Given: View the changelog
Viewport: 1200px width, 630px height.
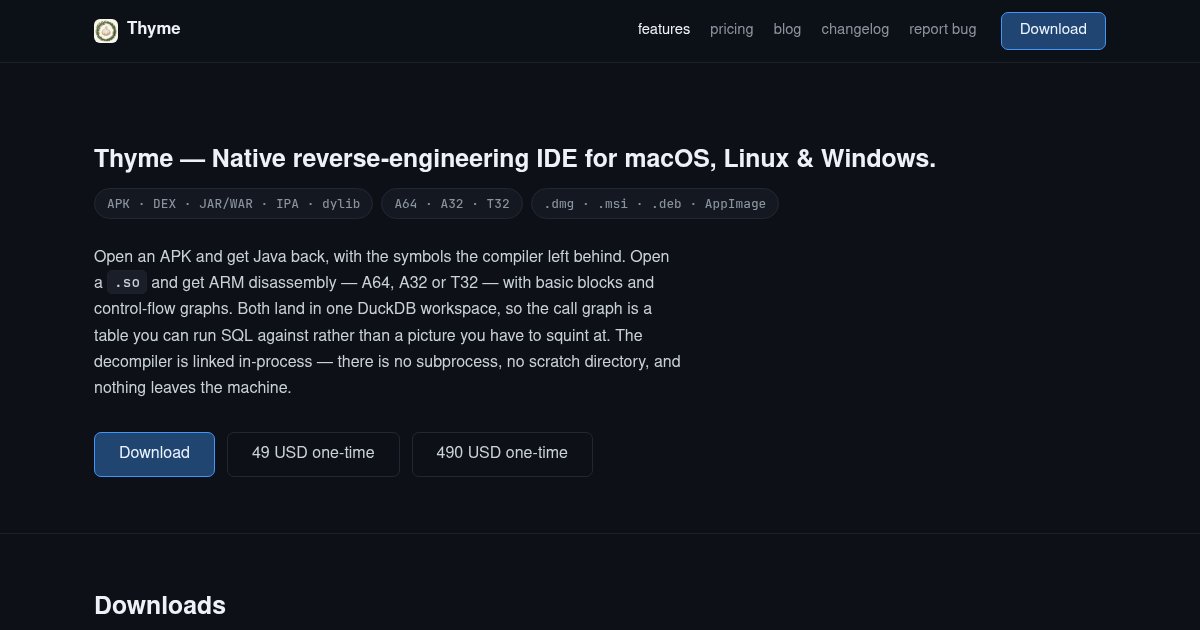Looking at the screenshot, I should coord(855,29).
